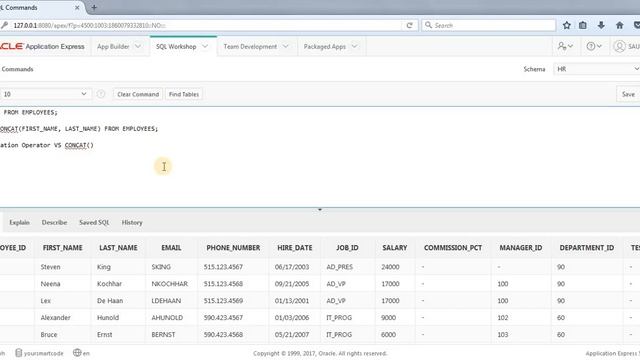Image resolution: width=640 pixels, height=360 pixels.
Task: Click the editor splitter collapse arrow
Action: [320, 209]
